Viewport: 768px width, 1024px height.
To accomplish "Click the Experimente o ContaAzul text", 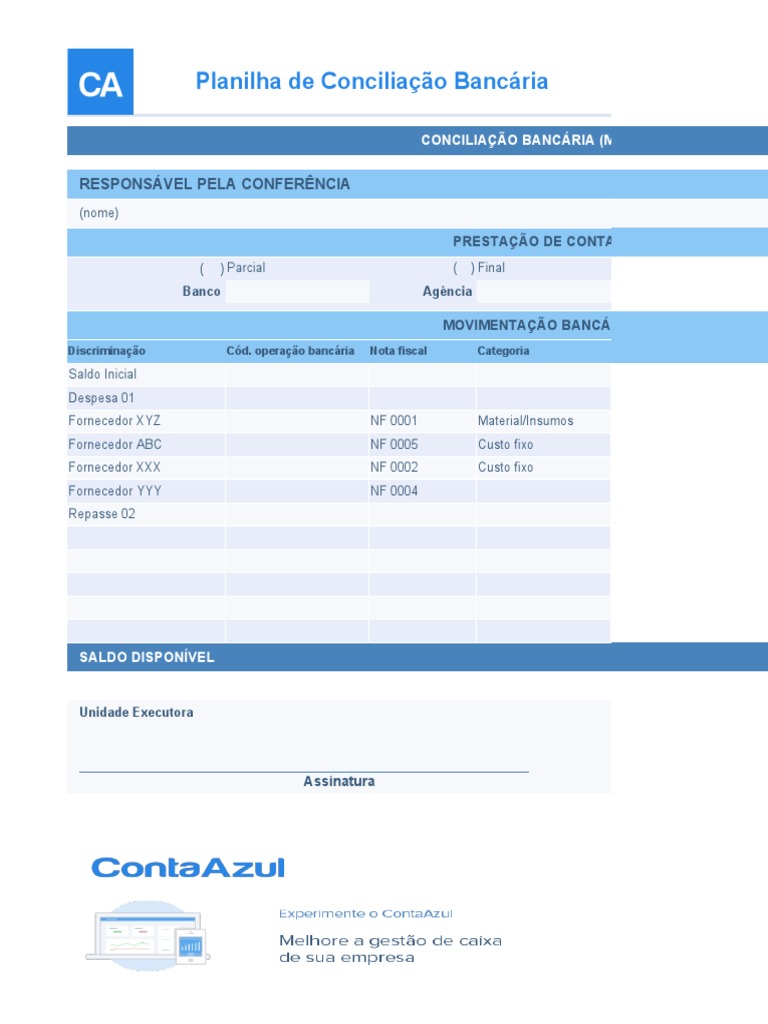I will 366,914.
